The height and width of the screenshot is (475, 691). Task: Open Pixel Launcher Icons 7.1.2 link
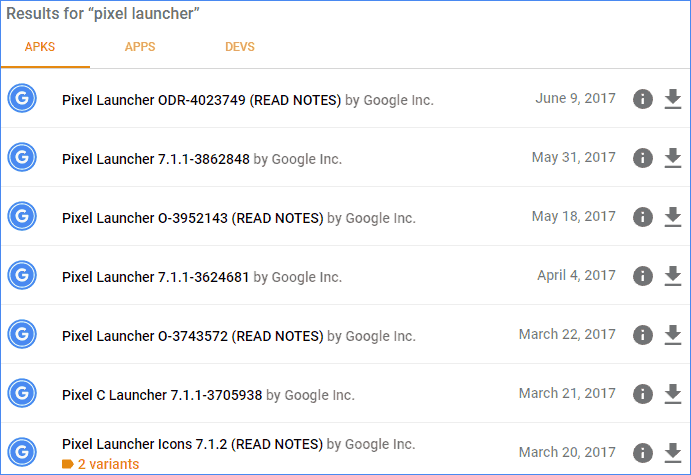click(x=193, y=444)
